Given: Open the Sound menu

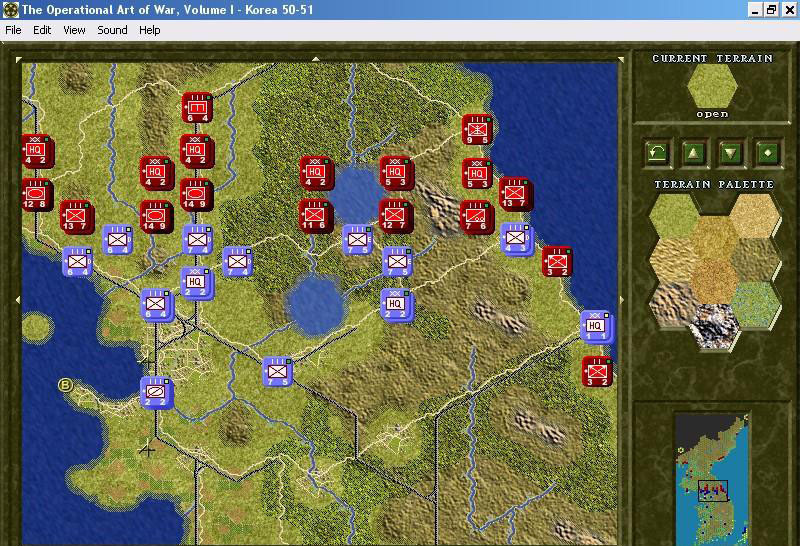Looking at the screenshot, I should (x=112, y=30).
